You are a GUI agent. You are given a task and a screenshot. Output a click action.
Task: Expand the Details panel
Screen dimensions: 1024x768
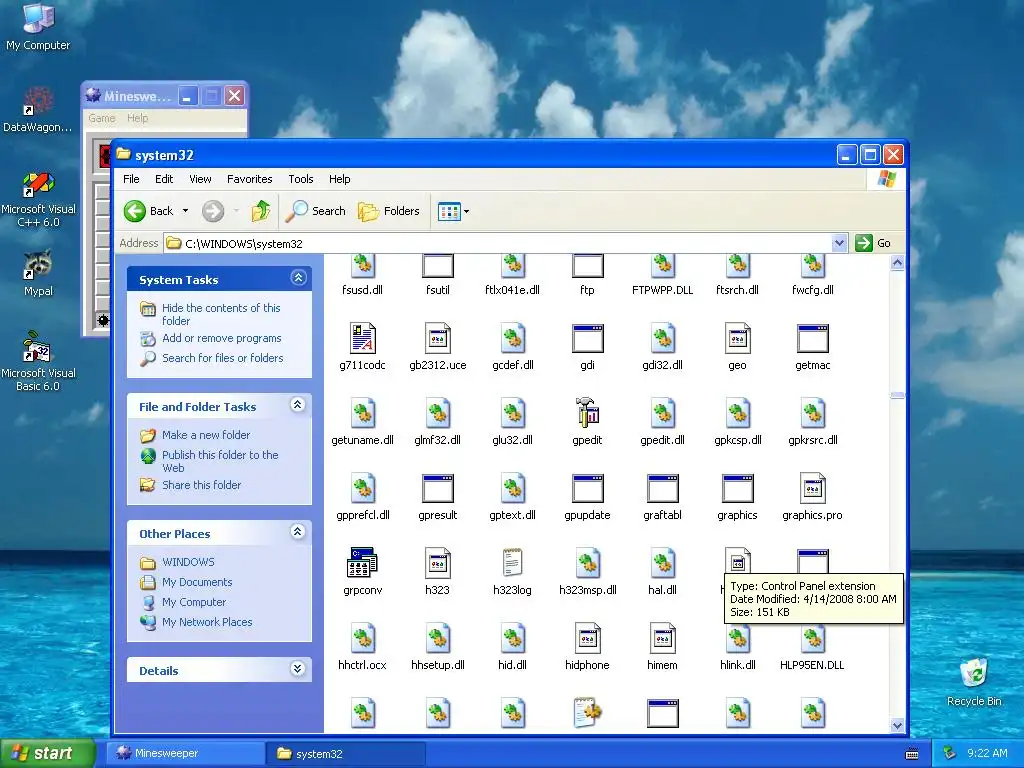[298, 669]
